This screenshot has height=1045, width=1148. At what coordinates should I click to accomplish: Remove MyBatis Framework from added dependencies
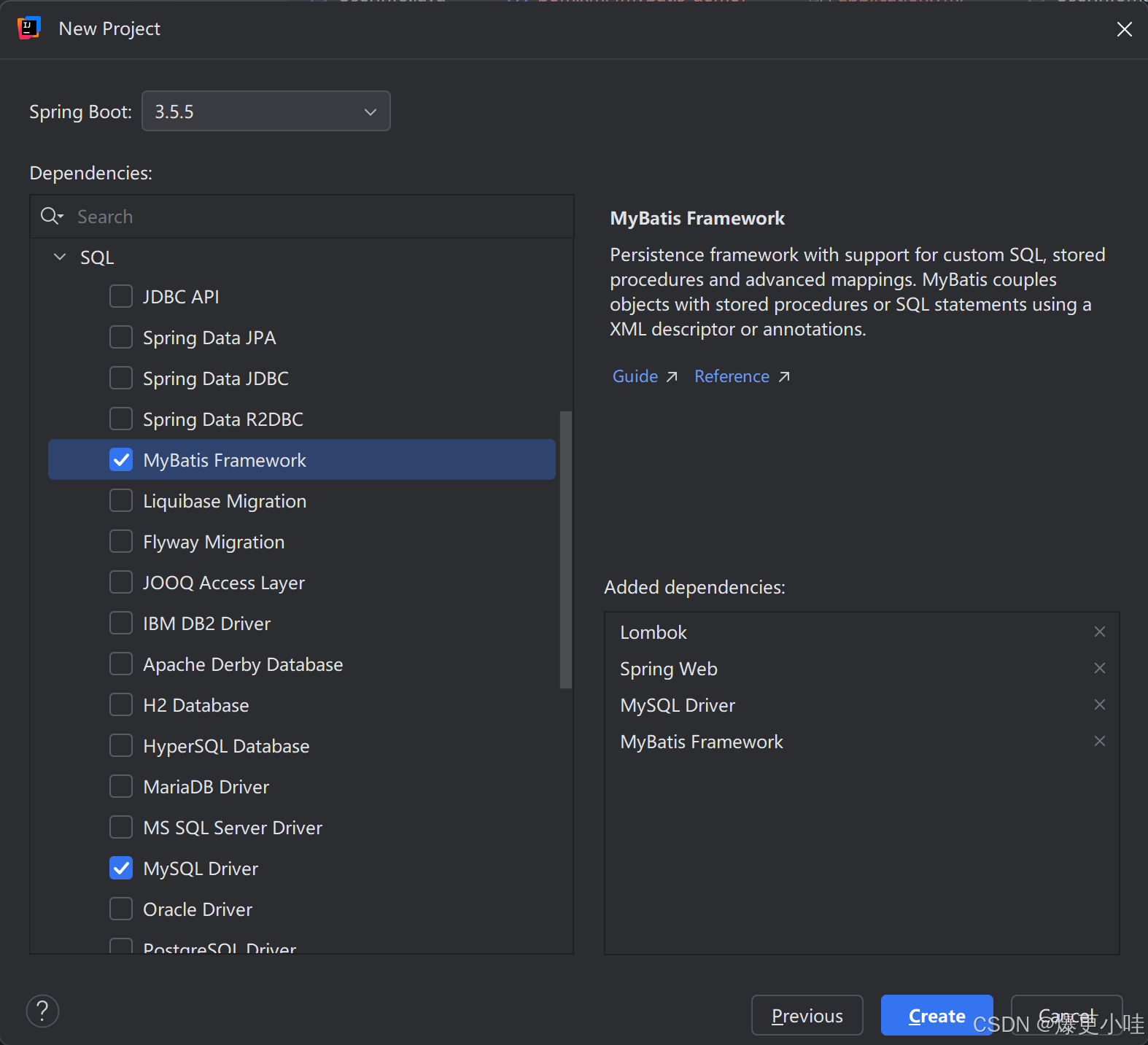point(1100,741)
